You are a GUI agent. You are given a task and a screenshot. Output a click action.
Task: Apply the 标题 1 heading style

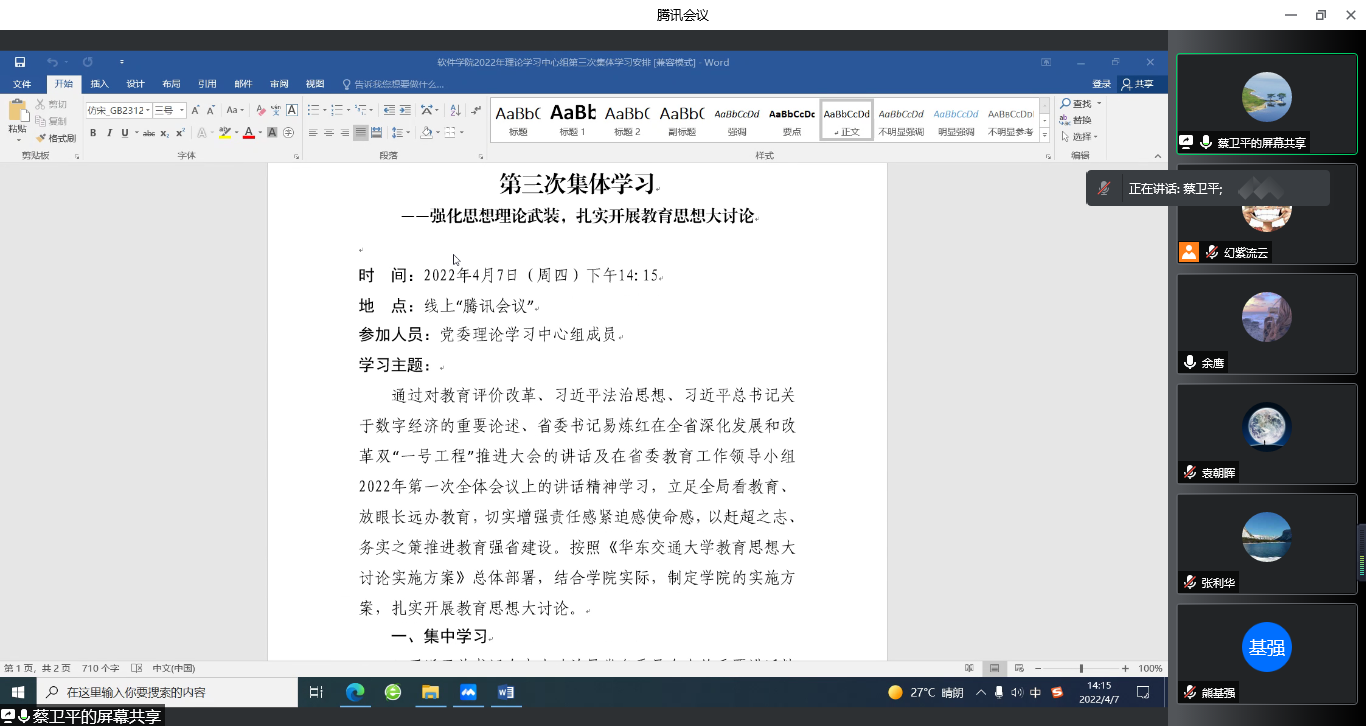(x=573, y=120)
